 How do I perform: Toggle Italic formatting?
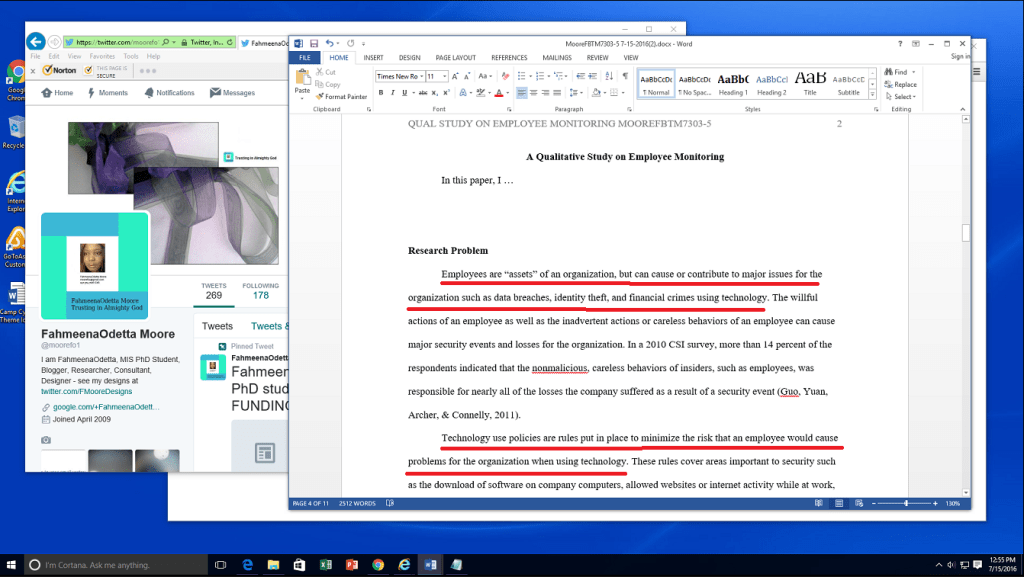393,93
